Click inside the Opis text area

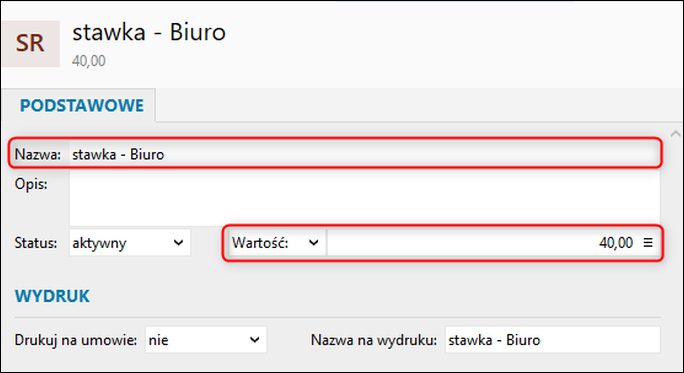[365, 198]
